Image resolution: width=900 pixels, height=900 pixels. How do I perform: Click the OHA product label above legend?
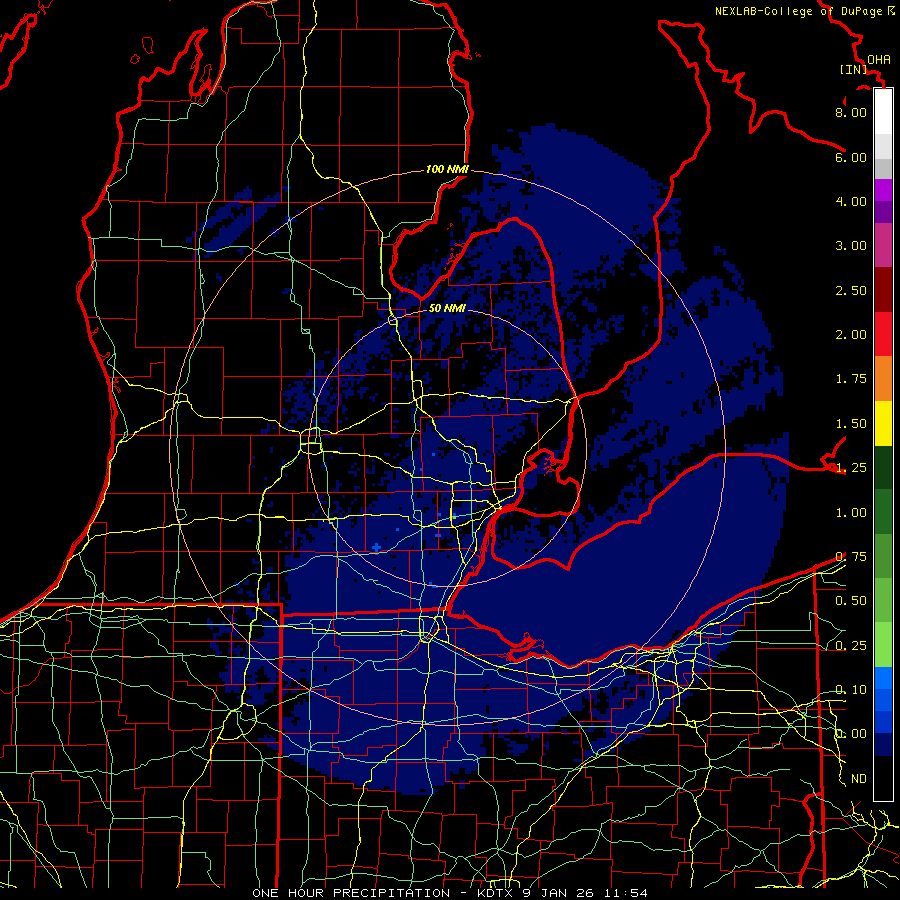click(879, 60)
